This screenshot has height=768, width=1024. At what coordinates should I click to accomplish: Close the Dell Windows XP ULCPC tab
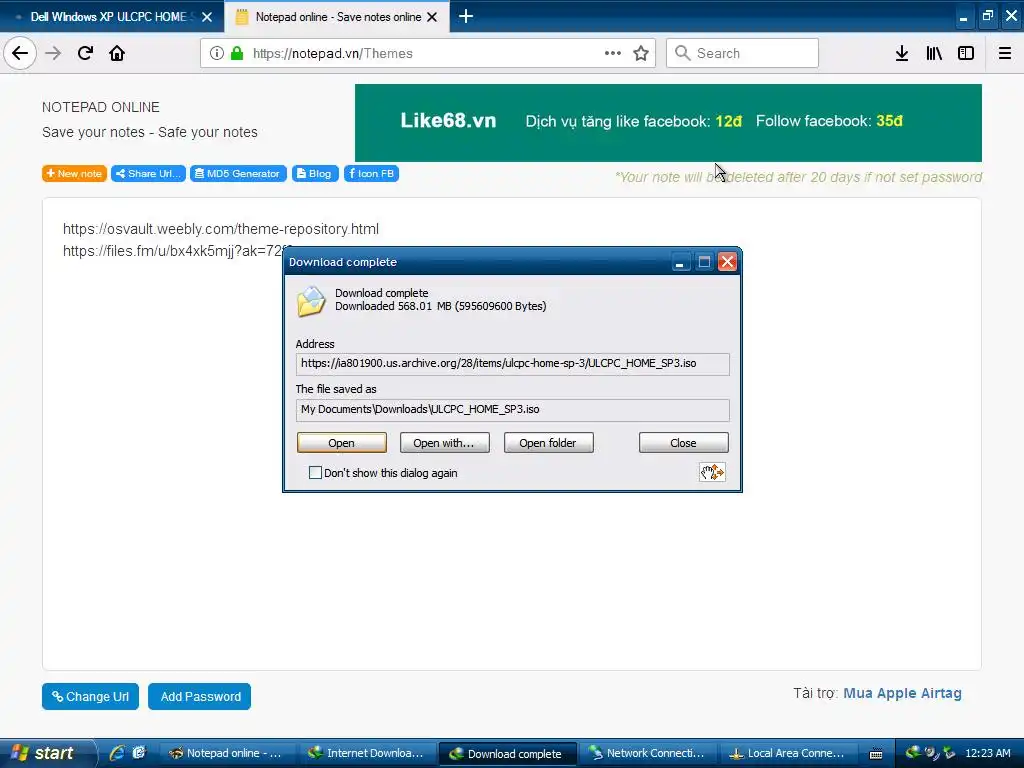[x=207, y=17]
